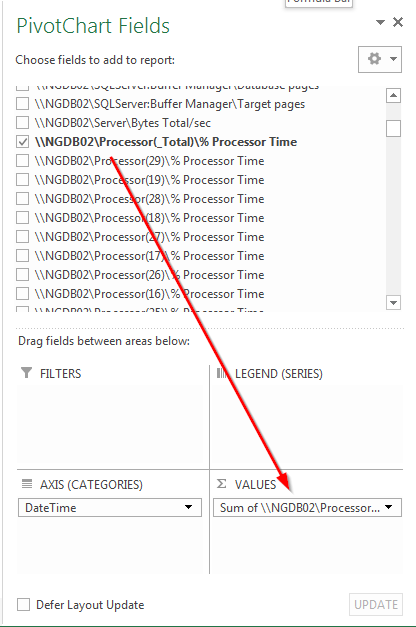Image resolution: width=416 pixels, height=627 pixels.
Task: Open Sum of \\NGDB02\Processor dropdown
Action: point(388,507)
